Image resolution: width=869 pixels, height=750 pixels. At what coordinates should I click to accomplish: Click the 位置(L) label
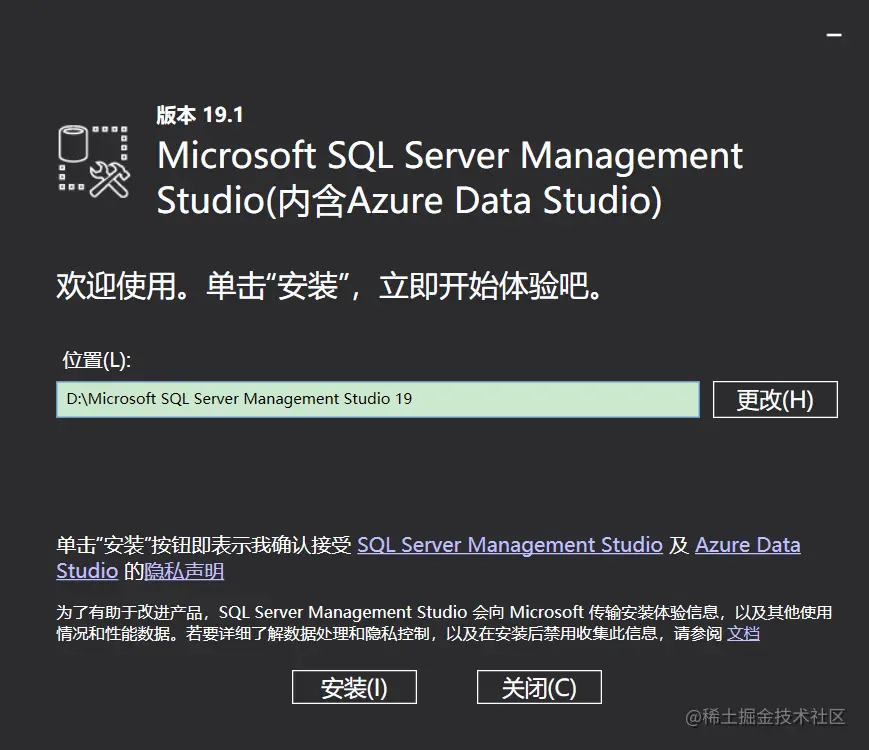click(96, 360)
